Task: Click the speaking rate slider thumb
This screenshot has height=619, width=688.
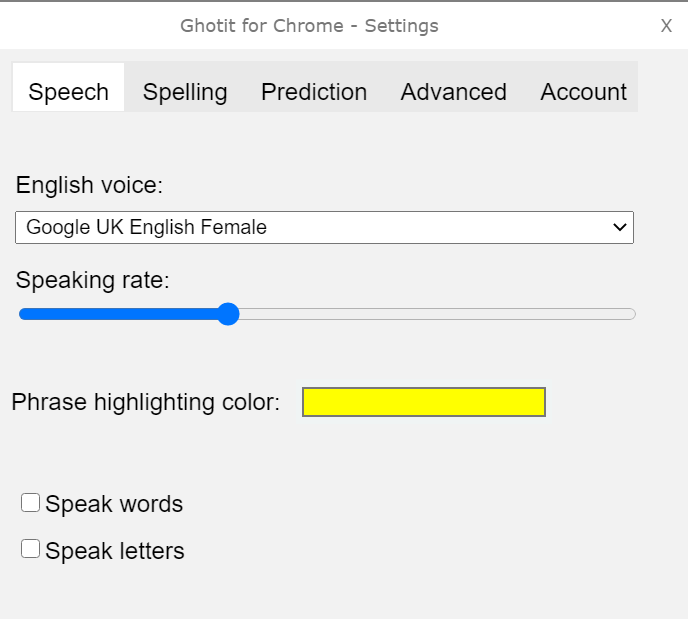Action: [228, 314]
